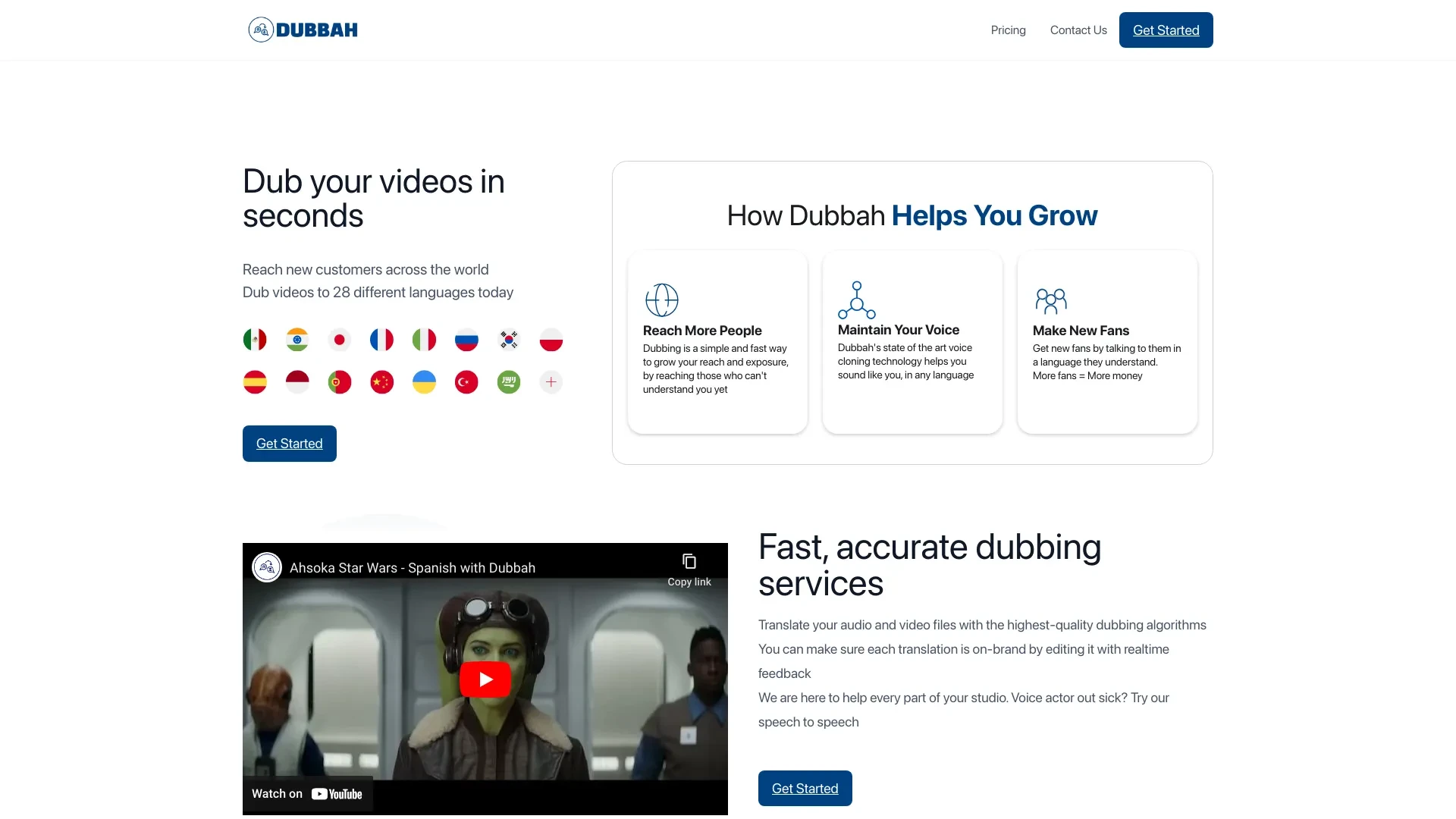Click the plus icon to see more languages
This screenshot has height=819, width=1456.
(551, 381)
